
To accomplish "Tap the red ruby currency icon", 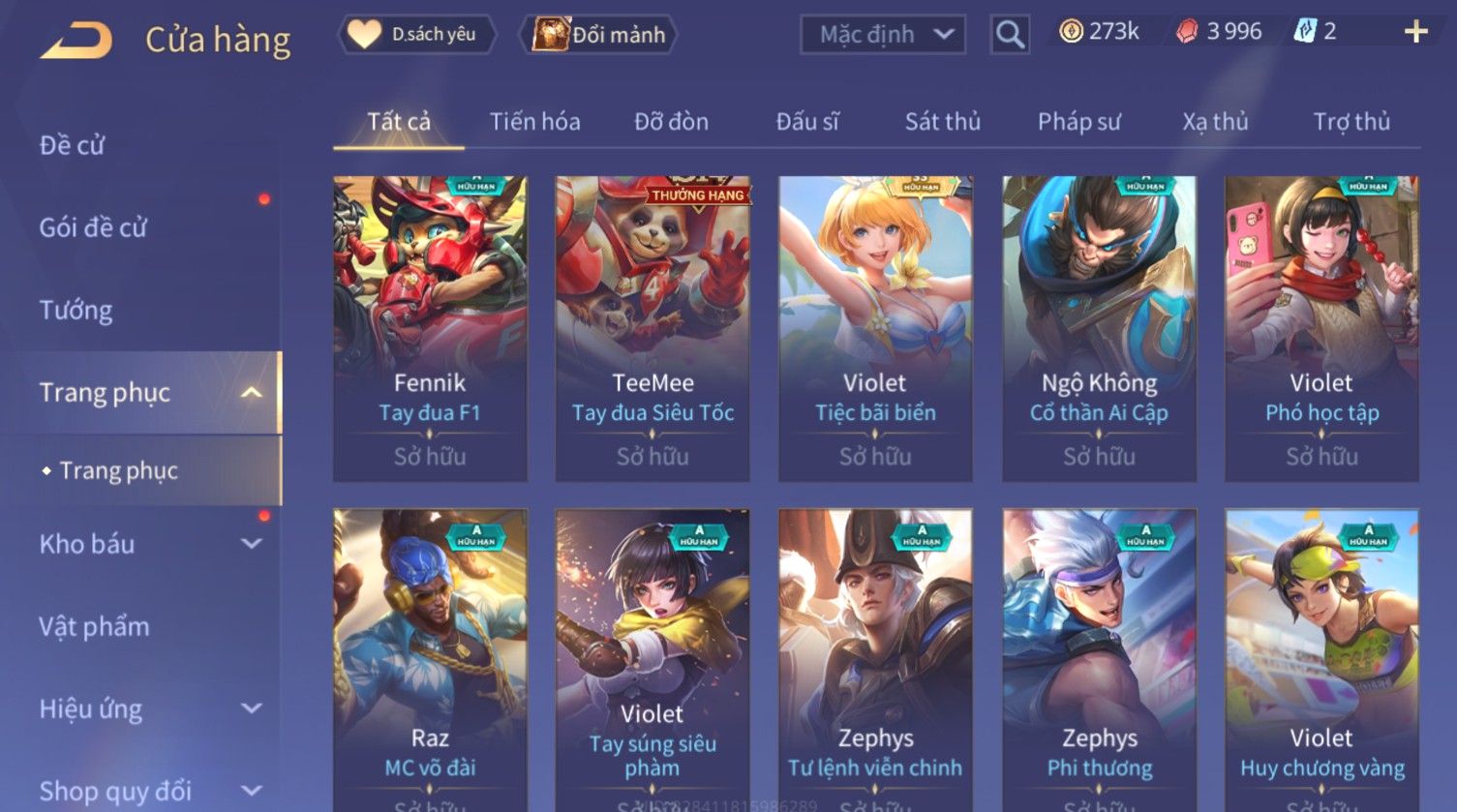I will pyautogui.click(x=1187, y=32).
